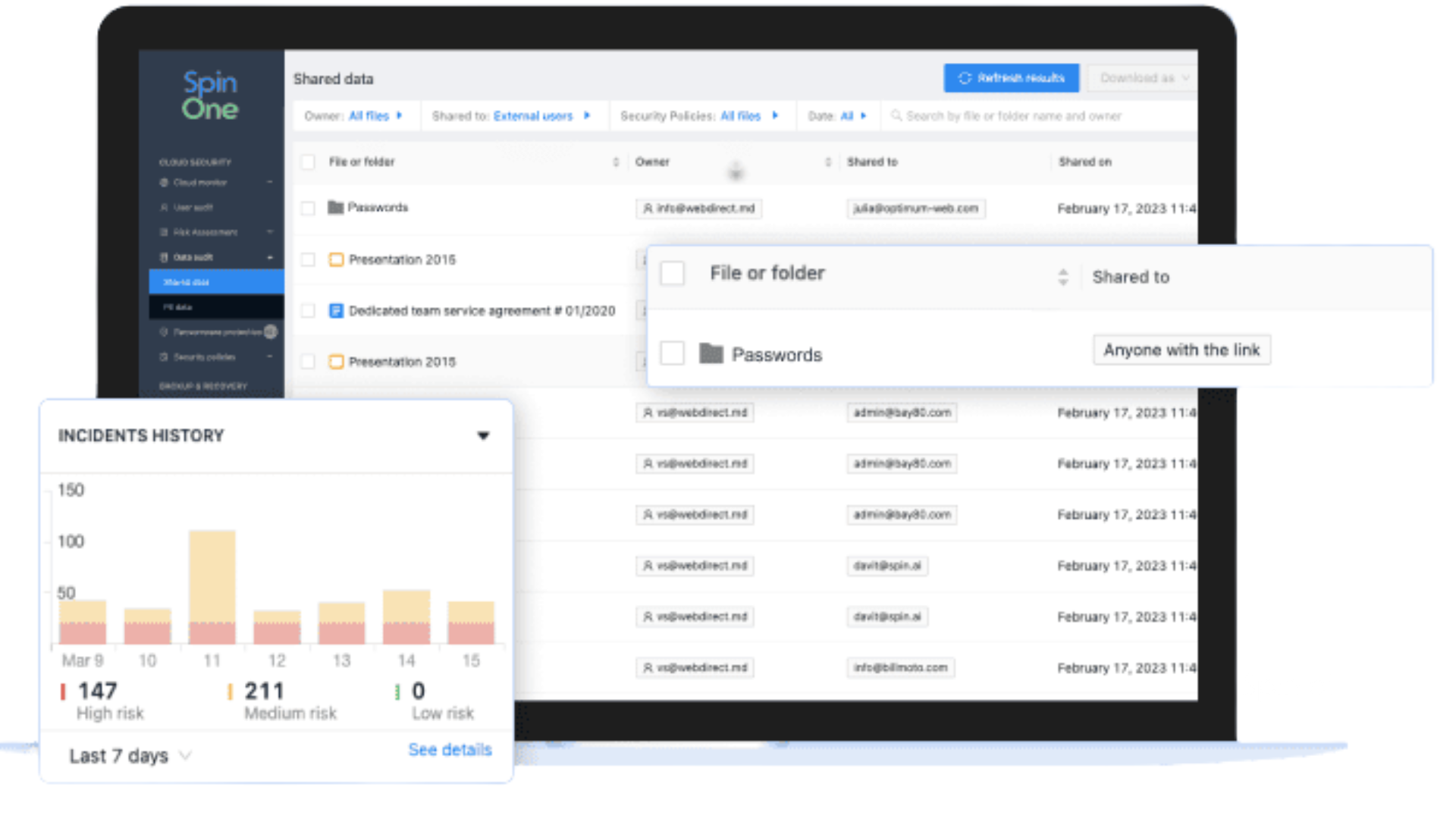Check the Passwords row checkbox in popup
Image resolution: width=1456 pixels, height=819 pixels.
point(673,353)
